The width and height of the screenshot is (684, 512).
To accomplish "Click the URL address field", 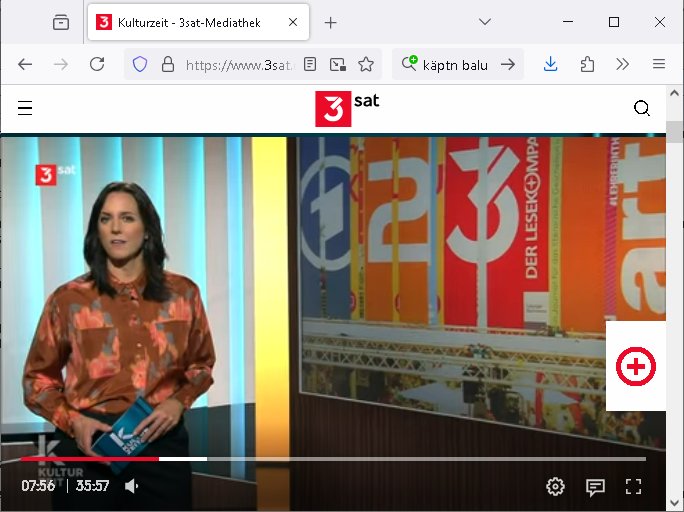I will (238, 64).
